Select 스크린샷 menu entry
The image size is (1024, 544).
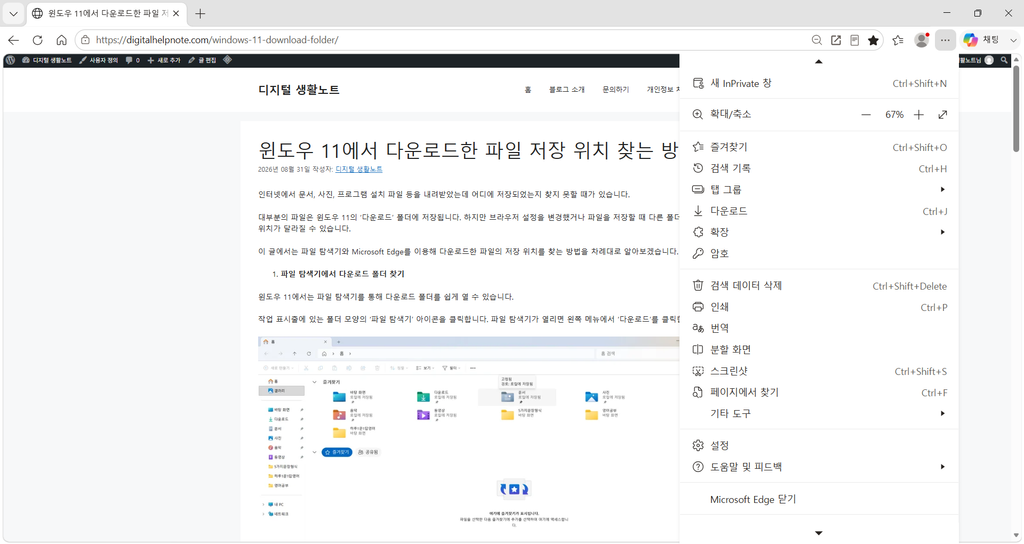coord(819,371)
